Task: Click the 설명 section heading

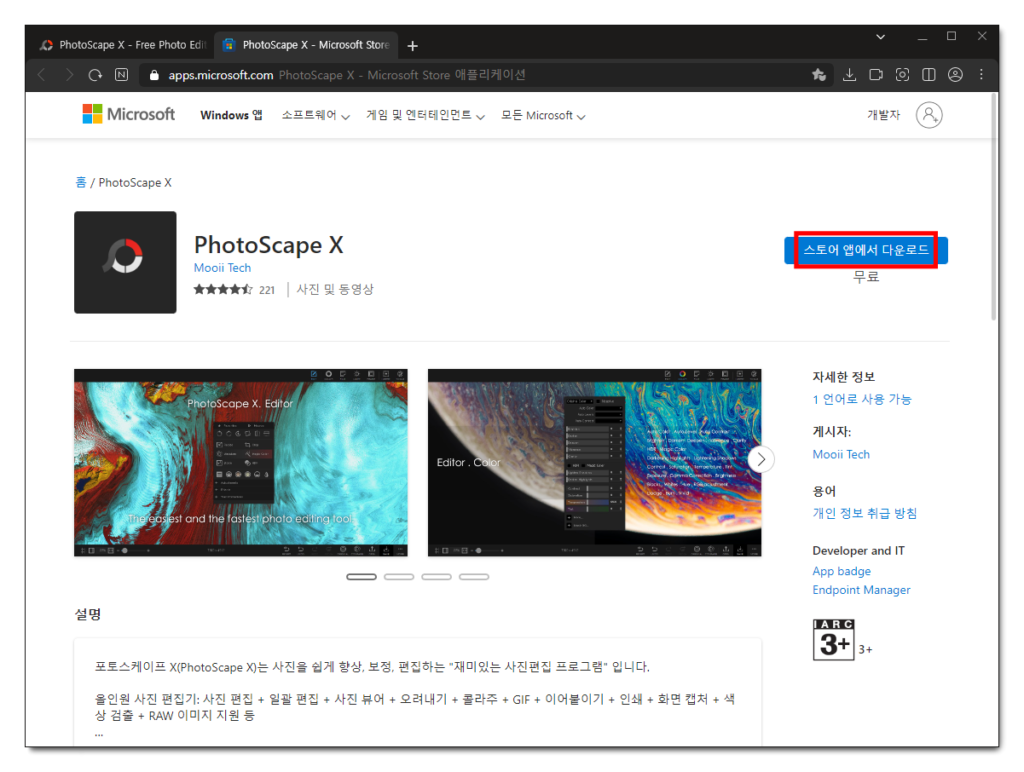Action: (88, 614)
